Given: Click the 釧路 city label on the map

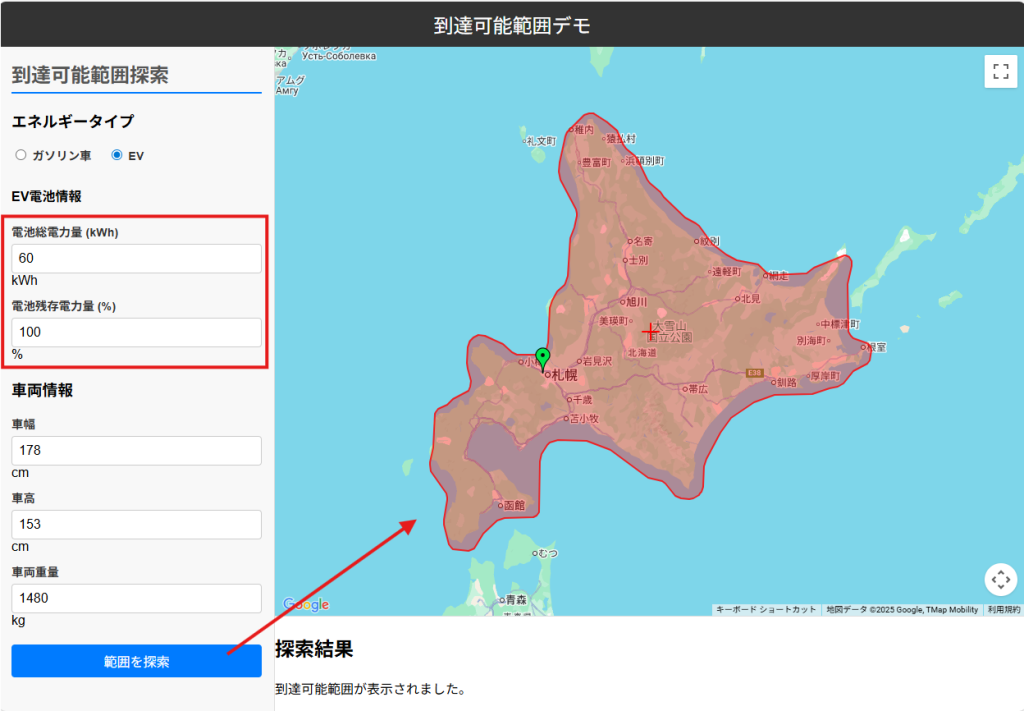Looking at the screenshot, I should click(786, 383).
